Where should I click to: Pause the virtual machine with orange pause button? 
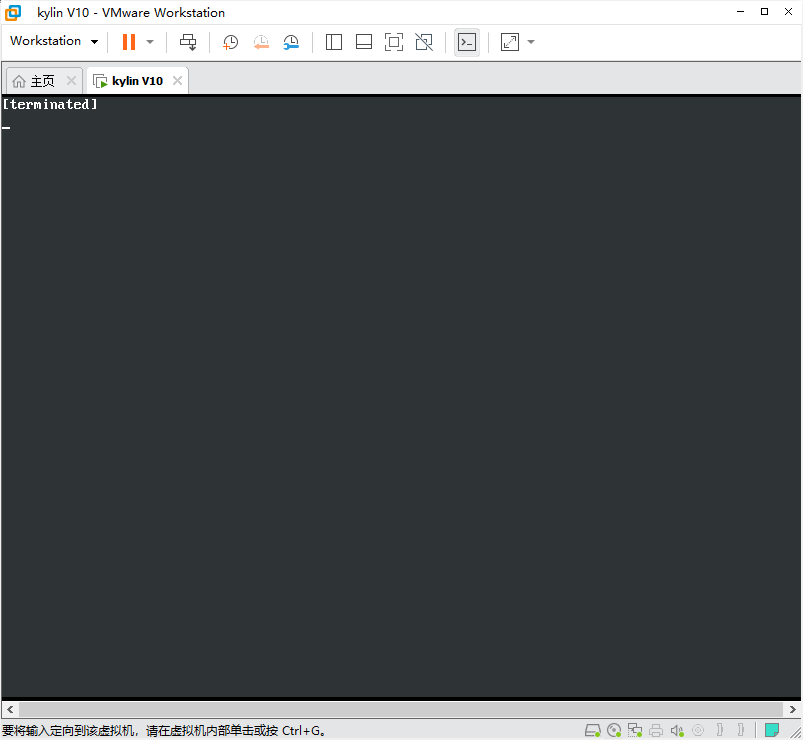(129, 42)
